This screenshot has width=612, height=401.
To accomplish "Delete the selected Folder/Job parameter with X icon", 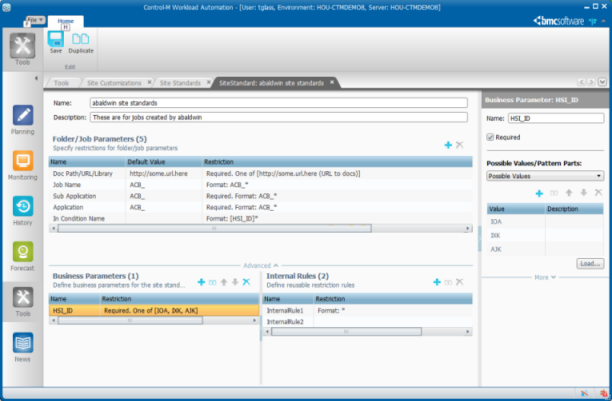I will [460, 145].
